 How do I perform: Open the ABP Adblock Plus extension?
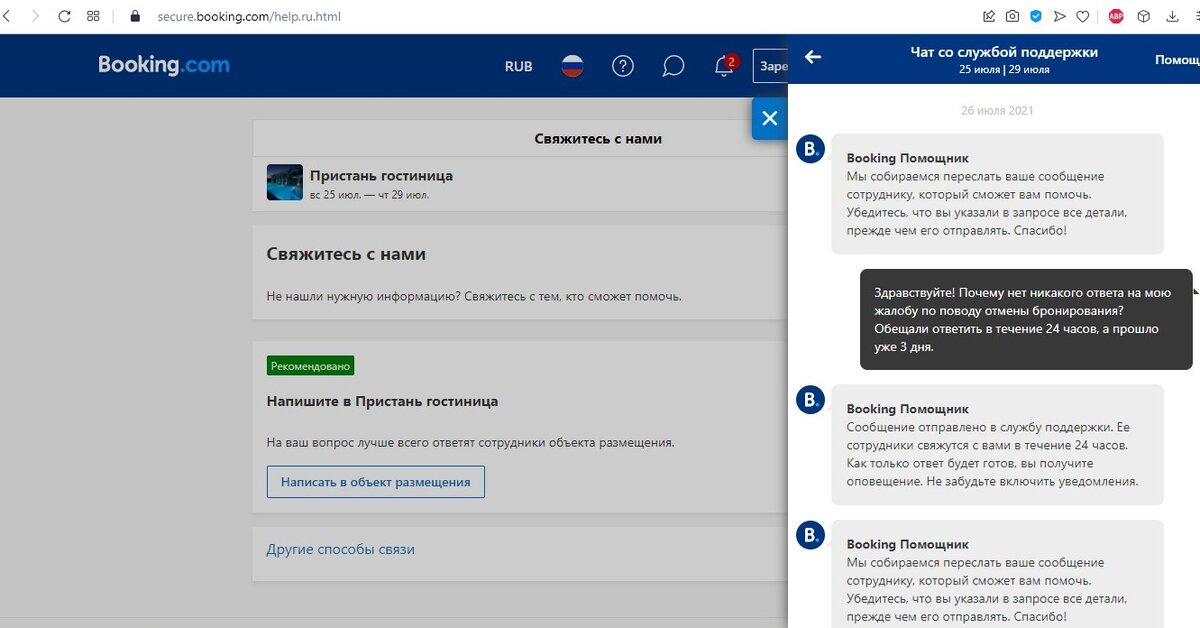pos(1116,17)
